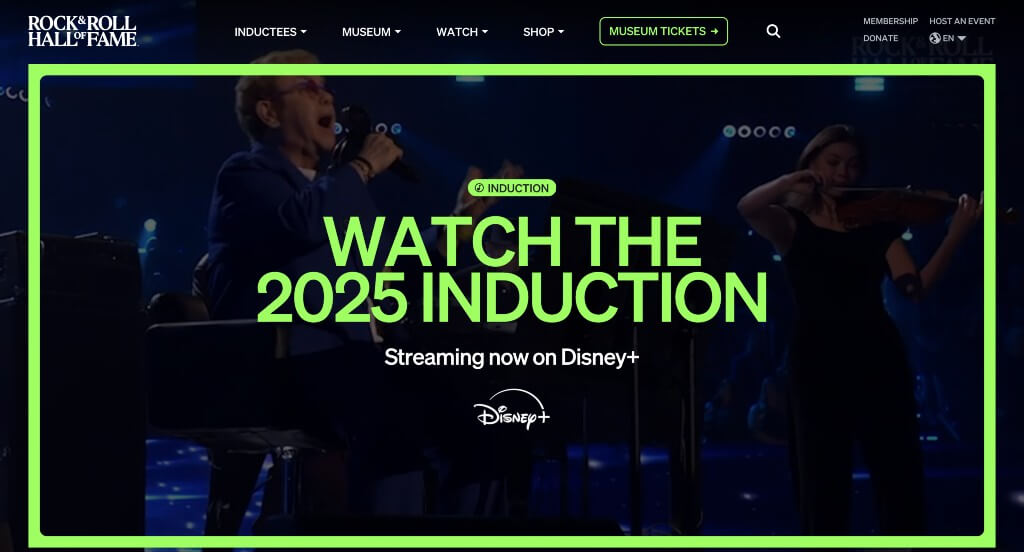This screenshot has height=552, width=1024.
Task: Click the Rock & Roll Hall of Fame logo
Action: 82,31
